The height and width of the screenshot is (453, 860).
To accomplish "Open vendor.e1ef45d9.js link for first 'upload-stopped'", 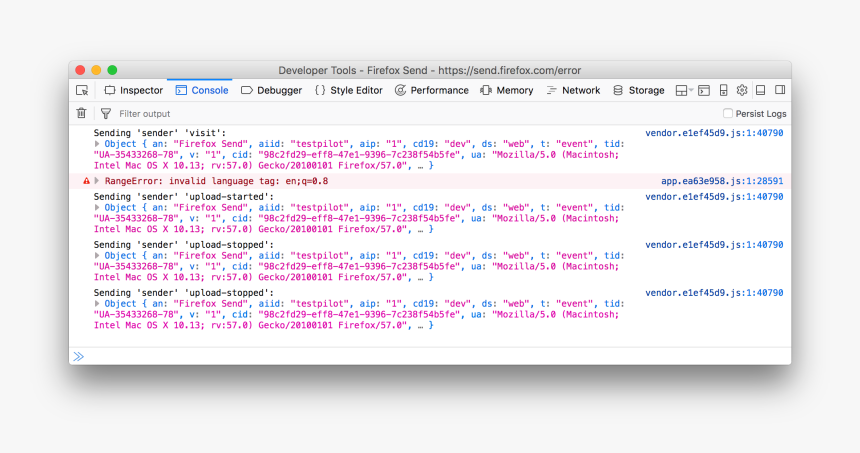I will [x=714, y=245].
